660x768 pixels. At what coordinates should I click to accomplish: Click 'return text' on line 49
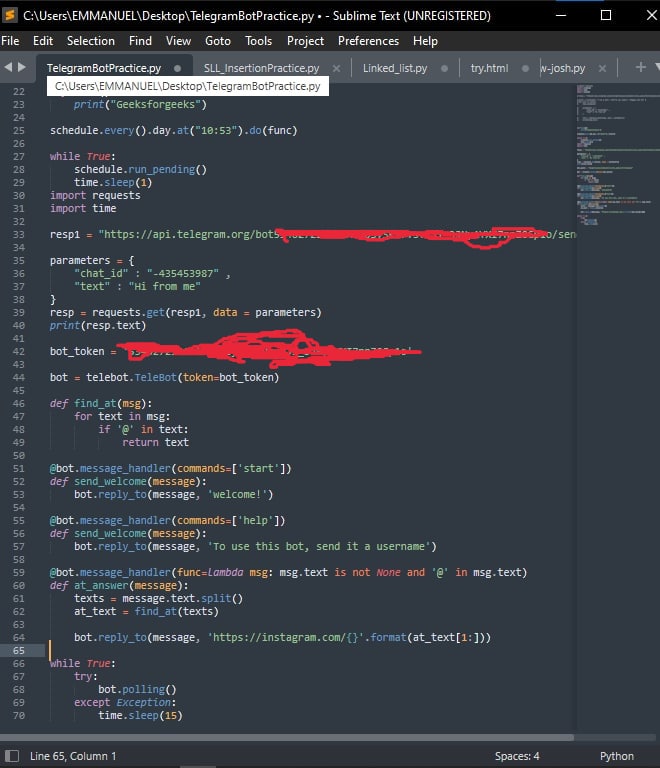tap(155, 442)
